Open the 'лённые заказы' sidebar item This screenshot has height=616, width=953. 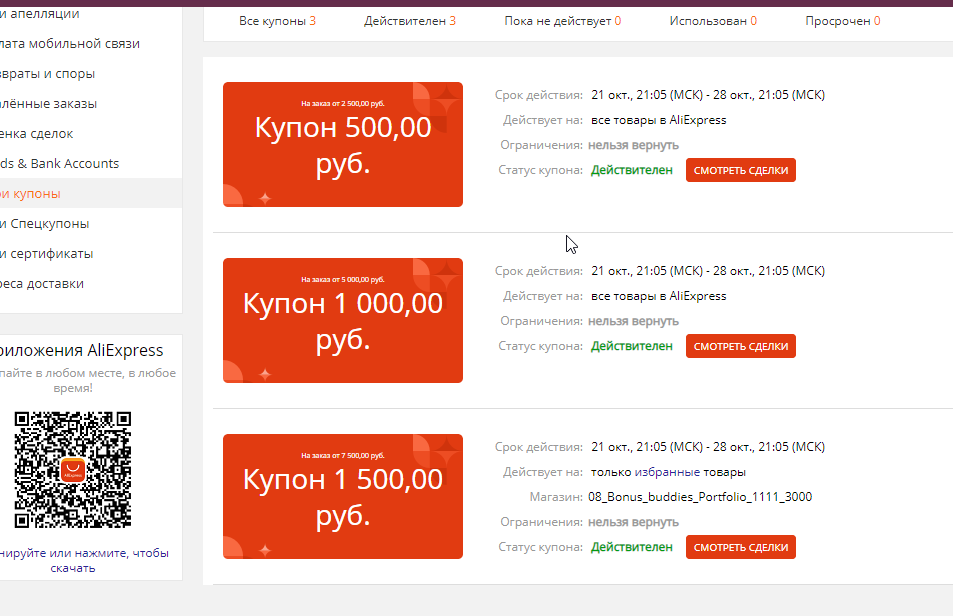pyautogui.click(x=48, y=104)
